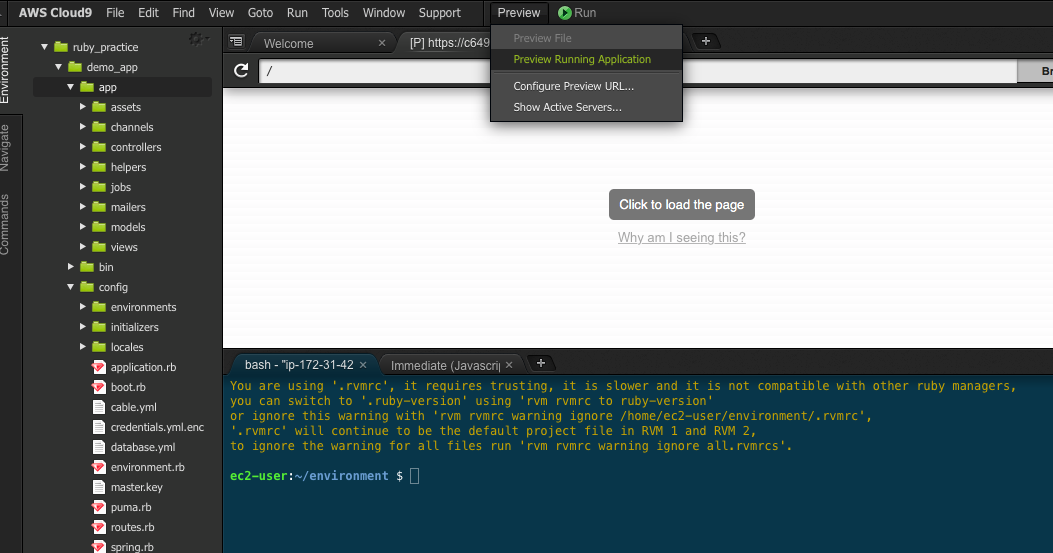
Task: Choose Show Active Servers... from menu
Action: (x=586, y=107)
